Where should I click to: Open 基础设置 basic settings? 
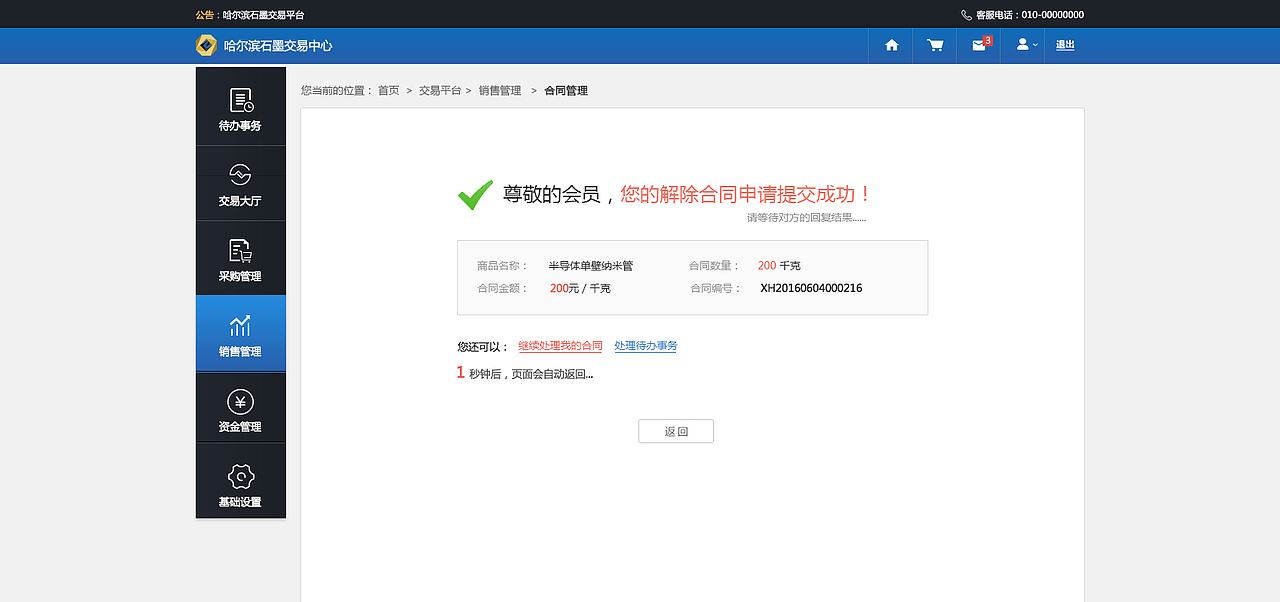click(240, 481)
